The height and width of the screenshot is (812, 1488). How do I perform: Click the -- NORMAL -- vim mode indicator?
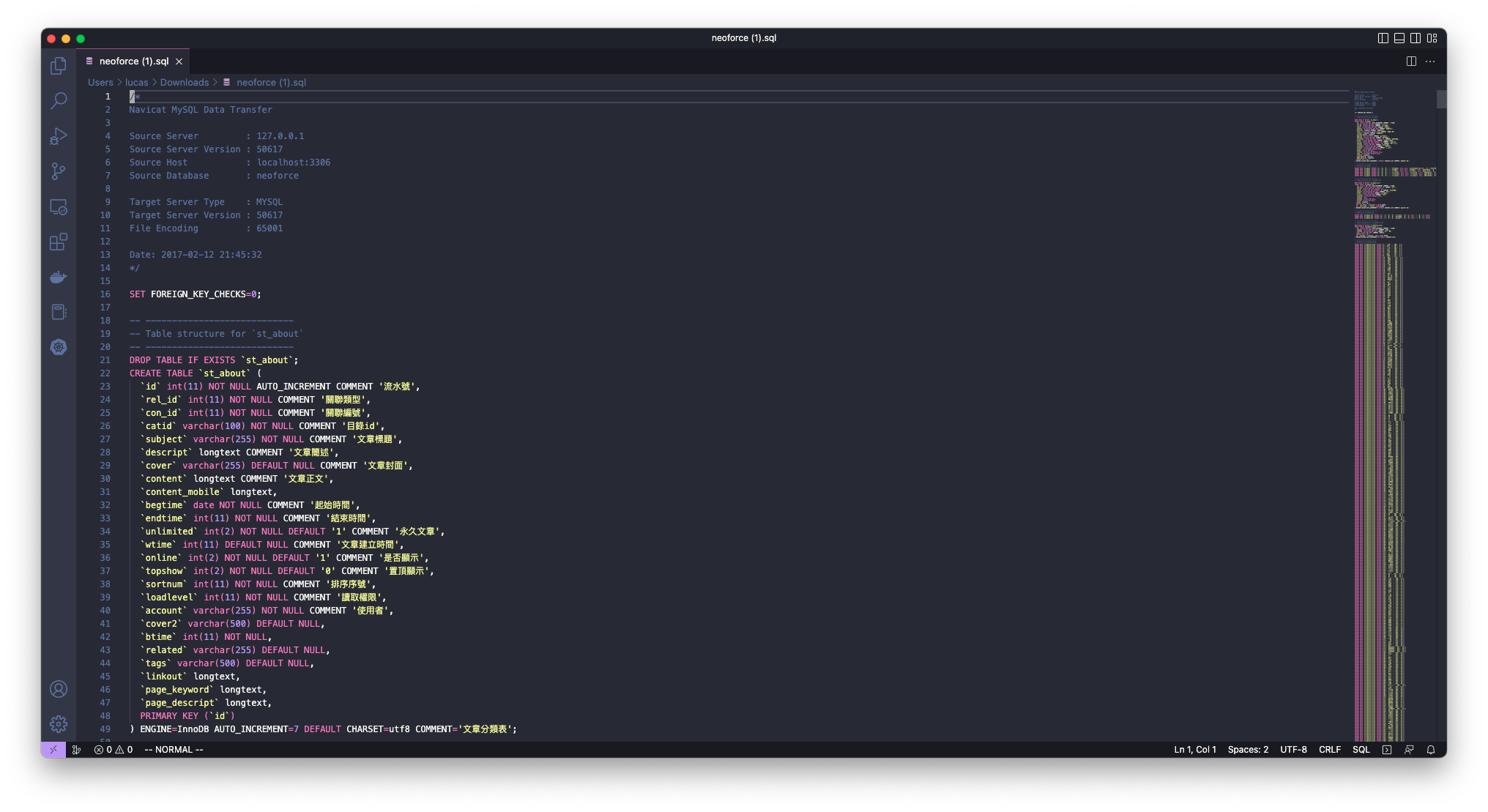(x=174, y=750)
